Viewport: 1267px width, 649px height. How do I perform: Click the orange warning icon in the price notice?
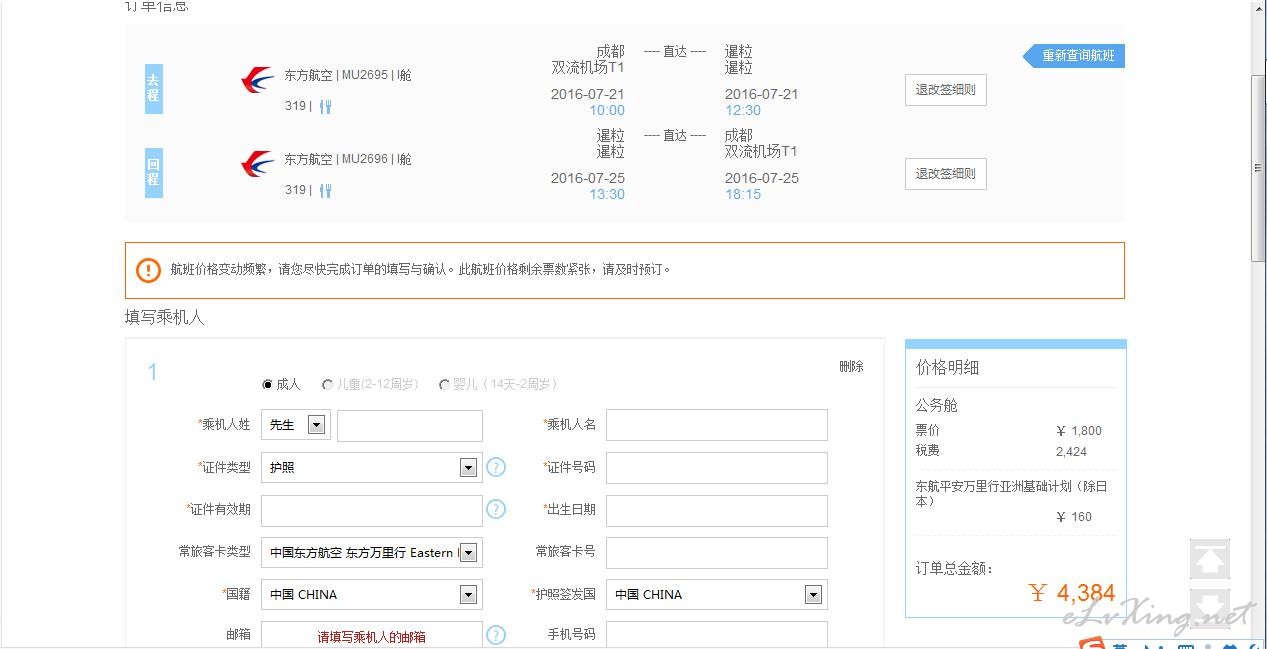(x=148, y=270)
